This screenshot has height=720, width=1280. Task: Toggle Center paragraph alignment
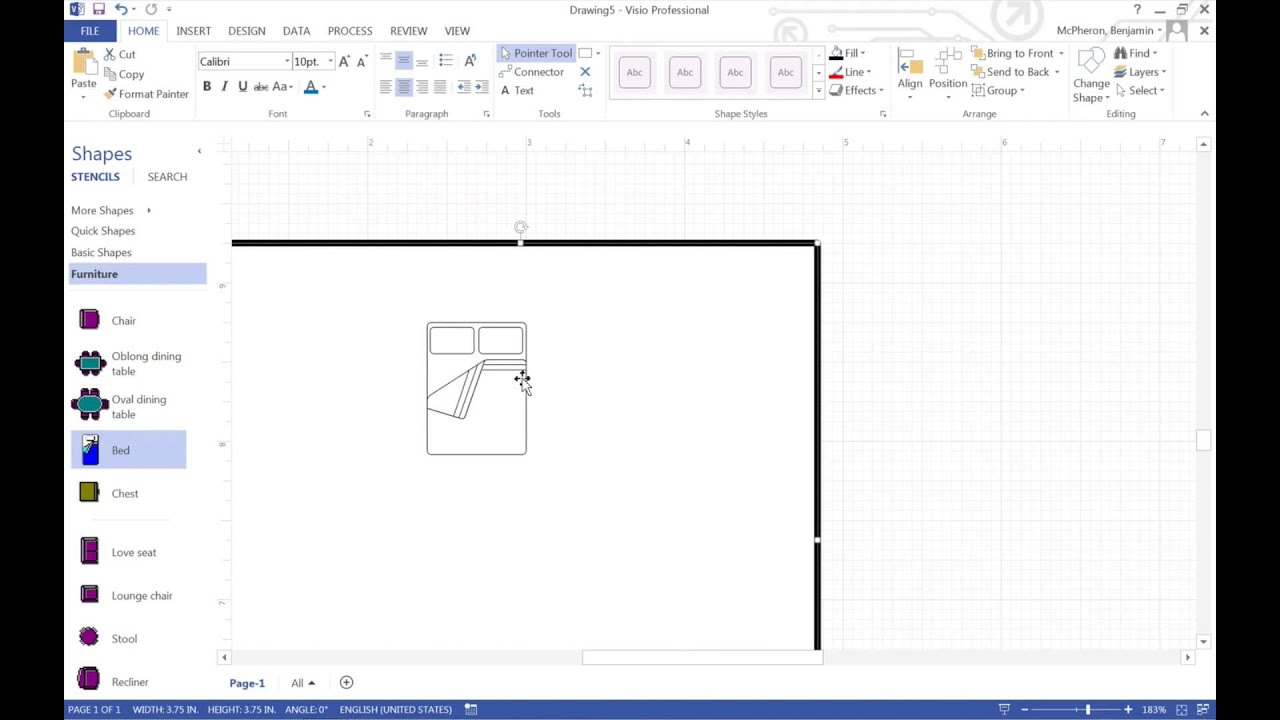[x=404, y=87]
